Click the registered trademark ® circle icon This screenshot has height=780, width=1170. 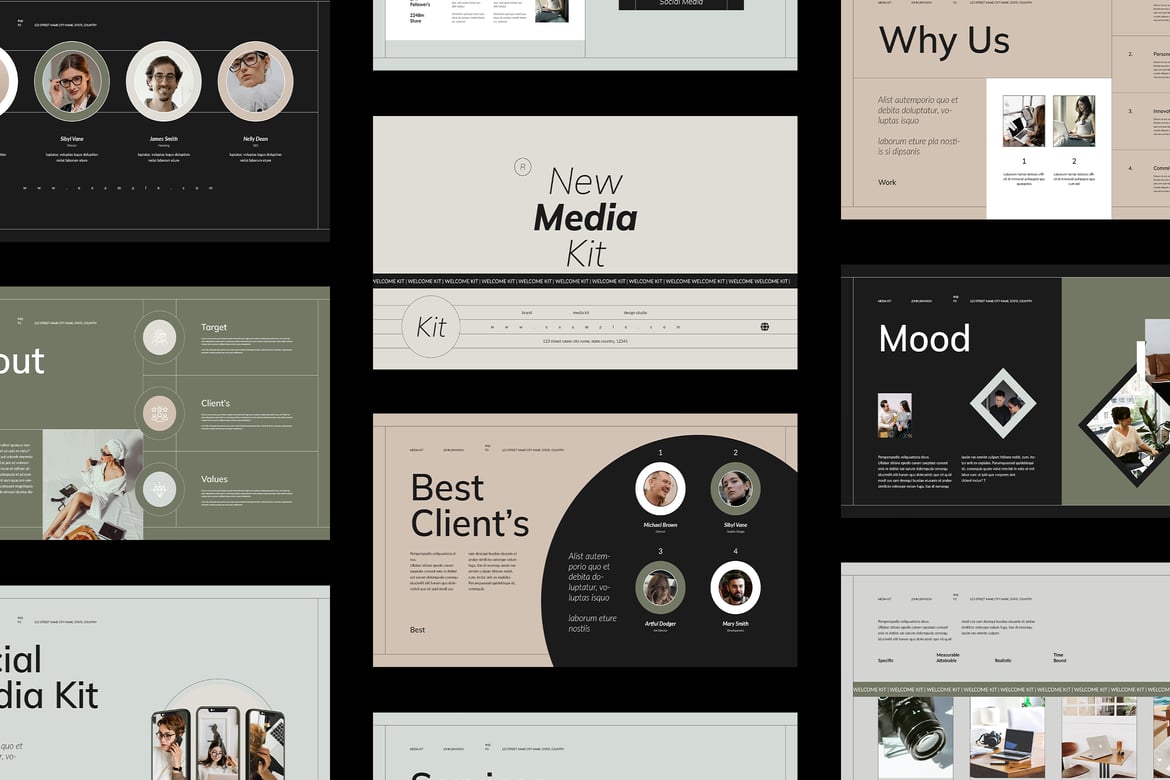click(522, 167)
